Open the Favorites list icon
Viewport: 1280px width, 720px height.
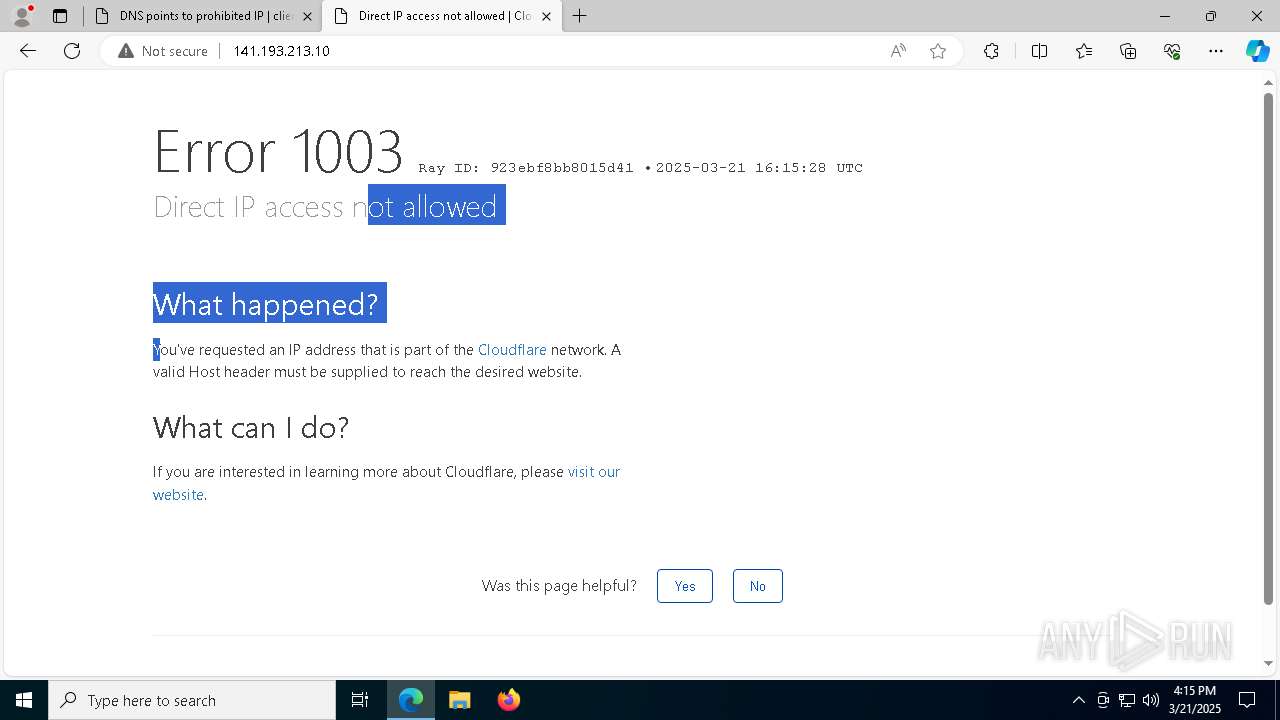point(1084,51)
